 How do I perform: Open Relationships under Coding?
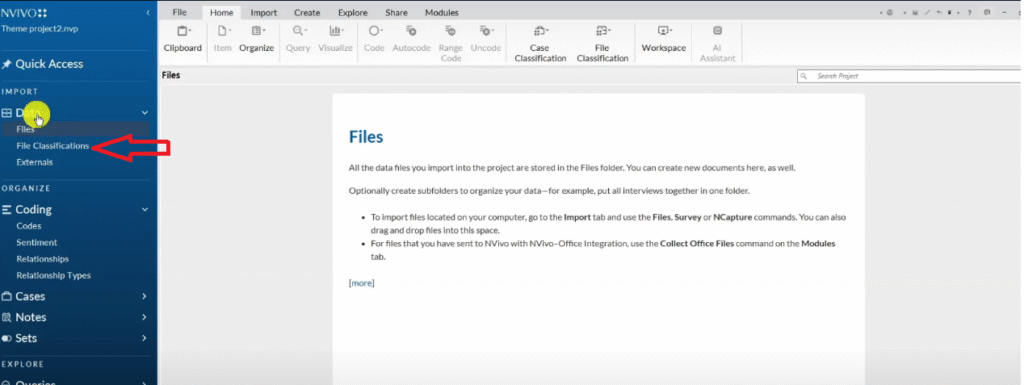click(x=42, y=259)
